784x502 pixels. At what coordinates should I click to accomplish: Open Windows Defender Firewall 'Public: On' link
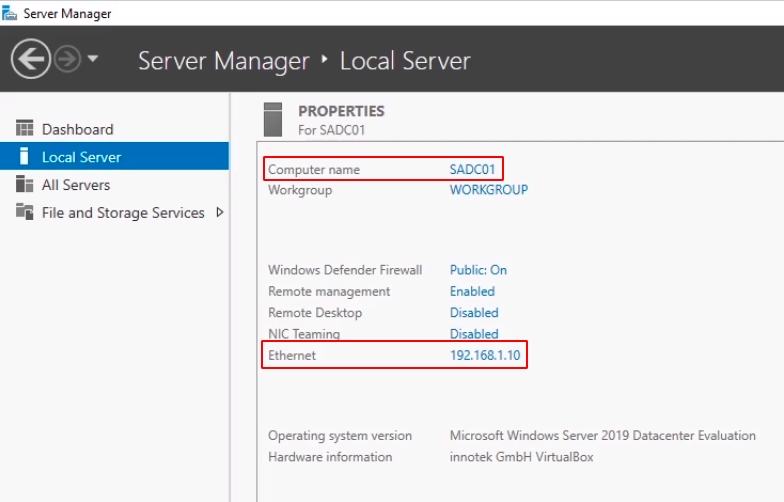478,270
